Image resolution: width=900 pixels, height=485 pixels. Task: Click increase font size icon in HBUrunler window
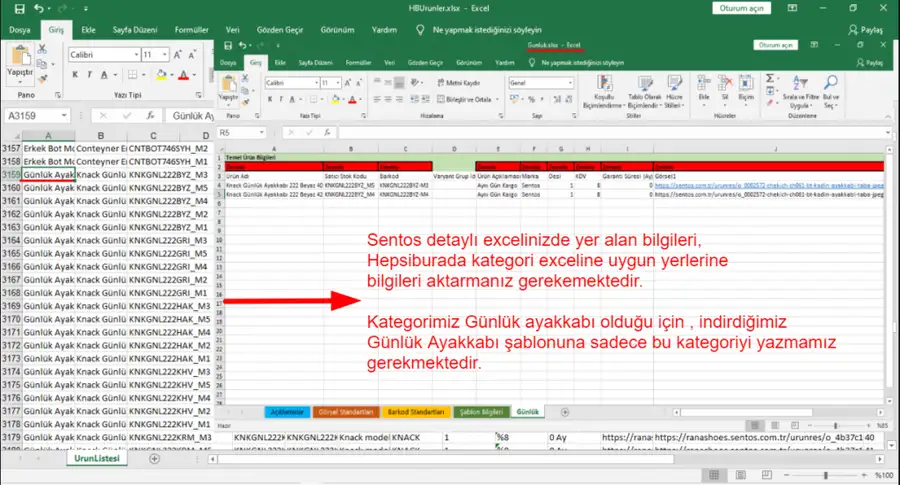click(x=177, y=55)
